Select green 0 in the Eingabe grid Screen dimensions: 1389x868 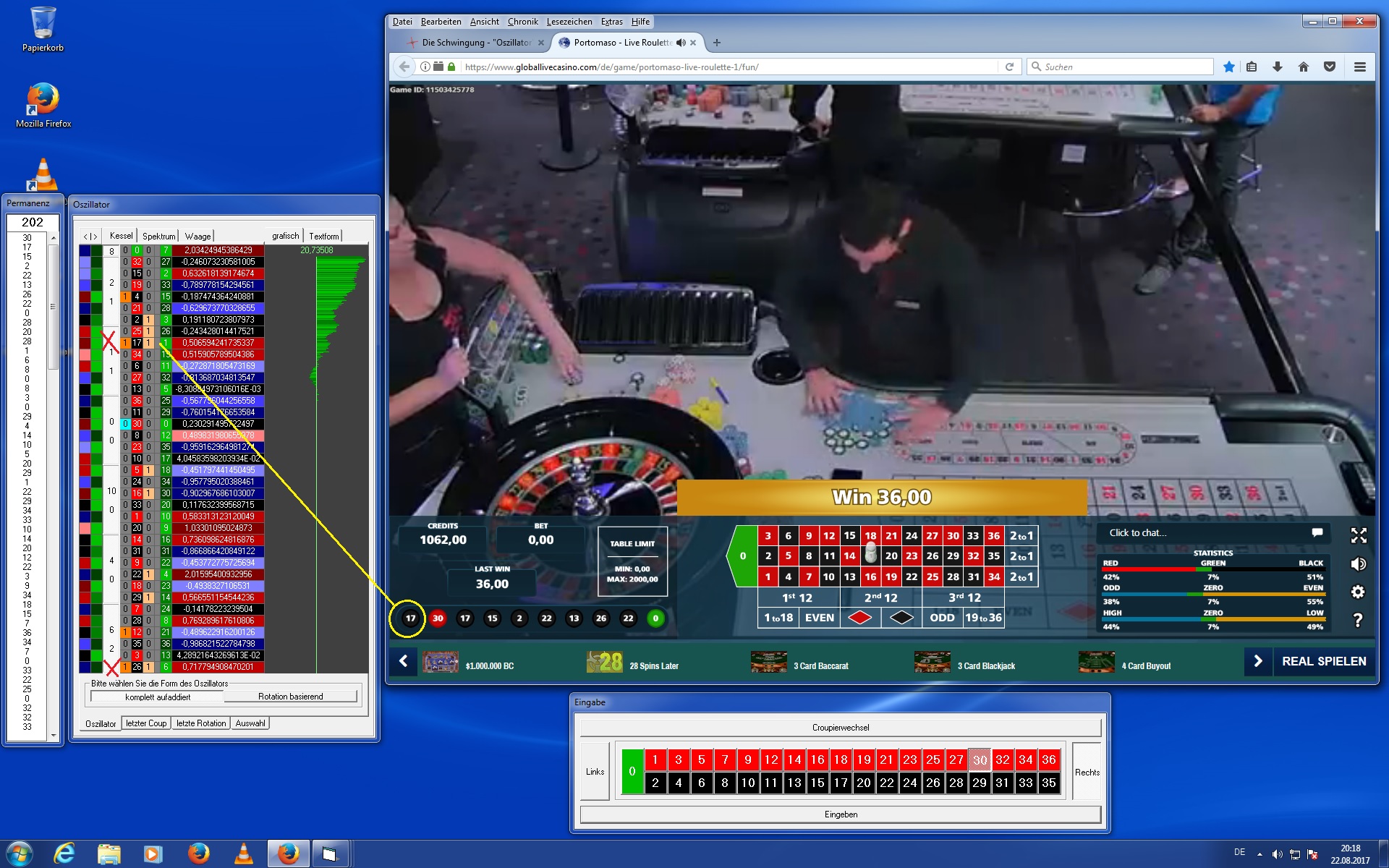tap(632, 771)
